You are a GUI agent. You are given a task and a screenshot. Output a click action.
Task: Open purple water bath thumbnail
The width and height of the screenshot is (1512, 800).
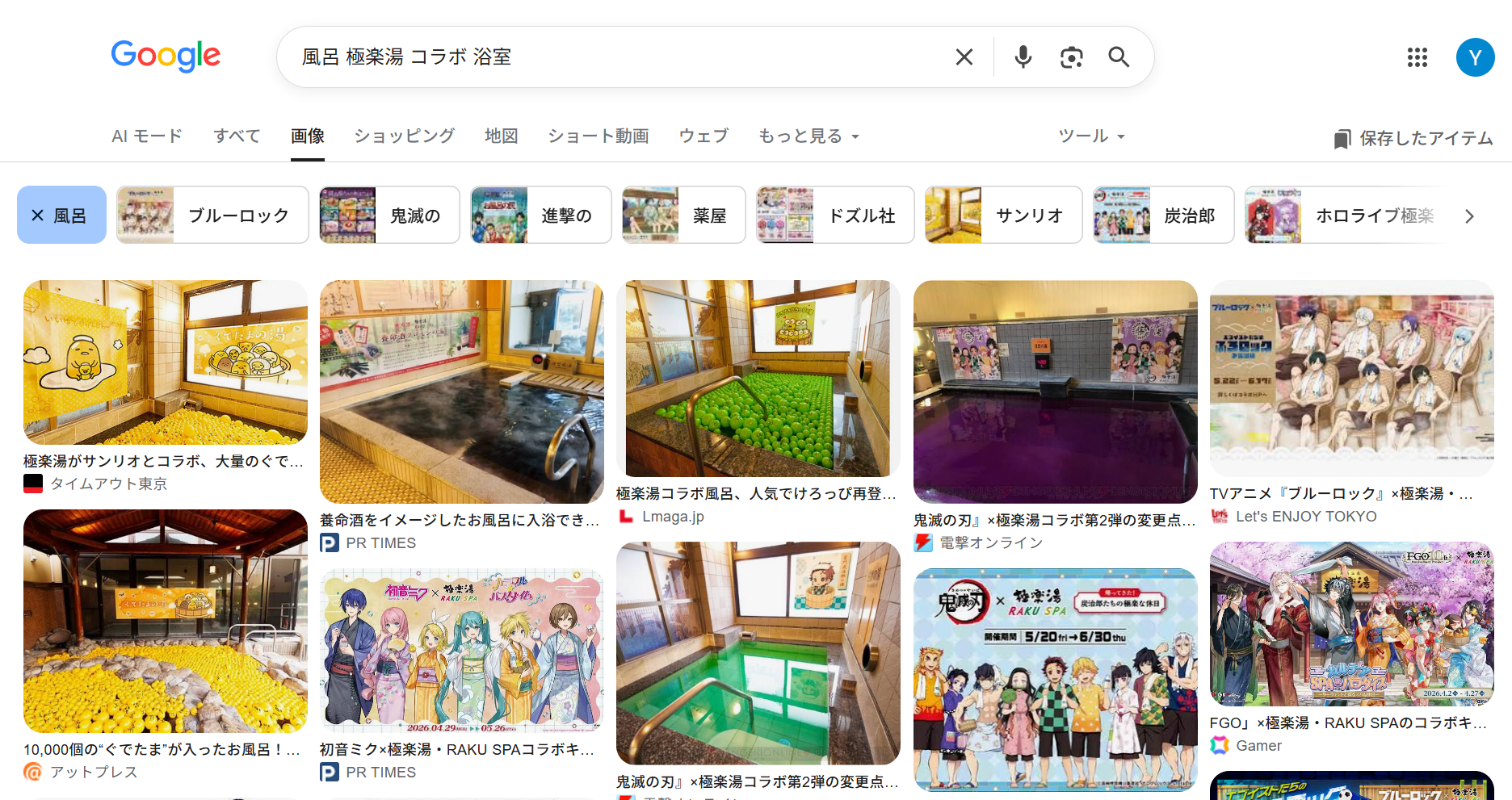click(1056, 392)
